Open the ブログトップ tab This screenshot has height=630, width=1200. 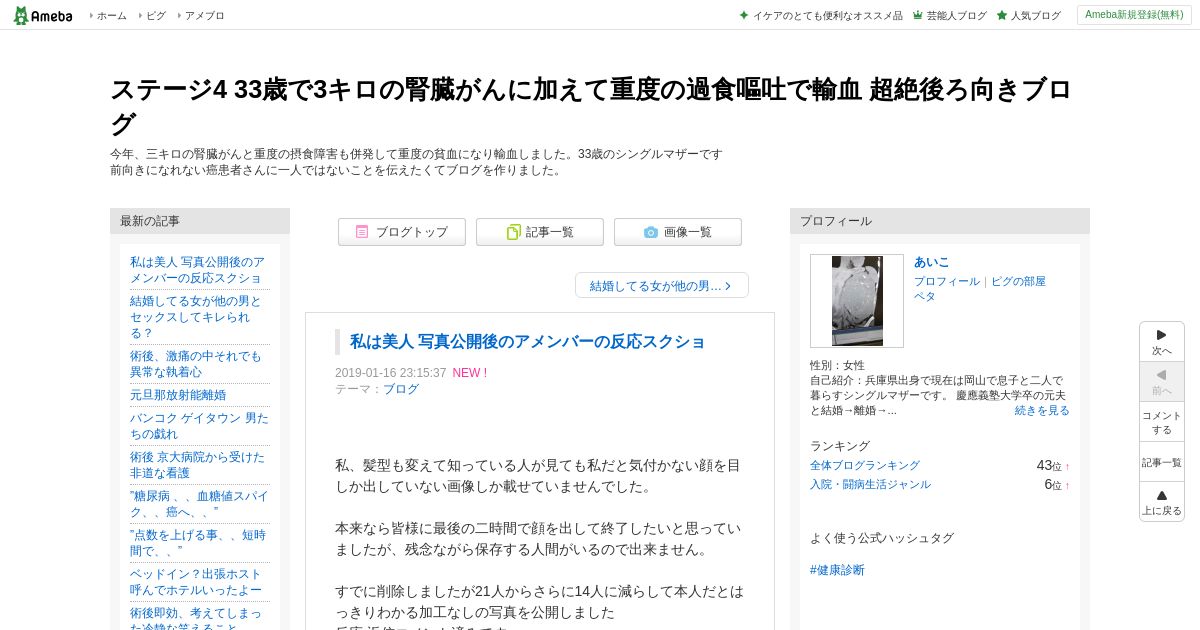click(x=402, y=232)
